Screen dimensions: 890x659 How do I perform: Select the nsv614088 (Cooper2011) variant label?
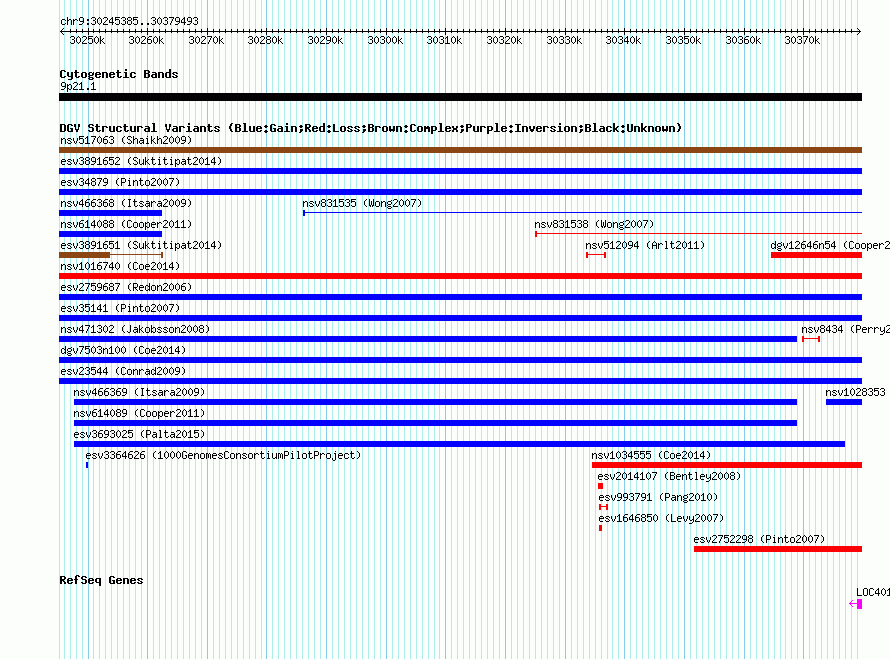[126, 224]
